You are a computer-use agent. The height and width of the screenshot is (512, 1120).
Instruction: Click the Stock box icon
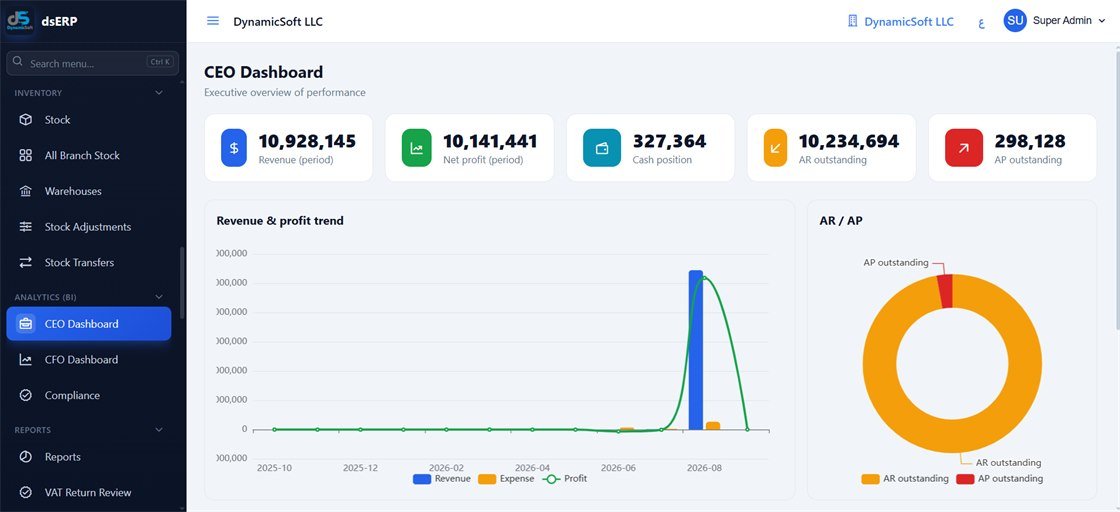(26, 120)
